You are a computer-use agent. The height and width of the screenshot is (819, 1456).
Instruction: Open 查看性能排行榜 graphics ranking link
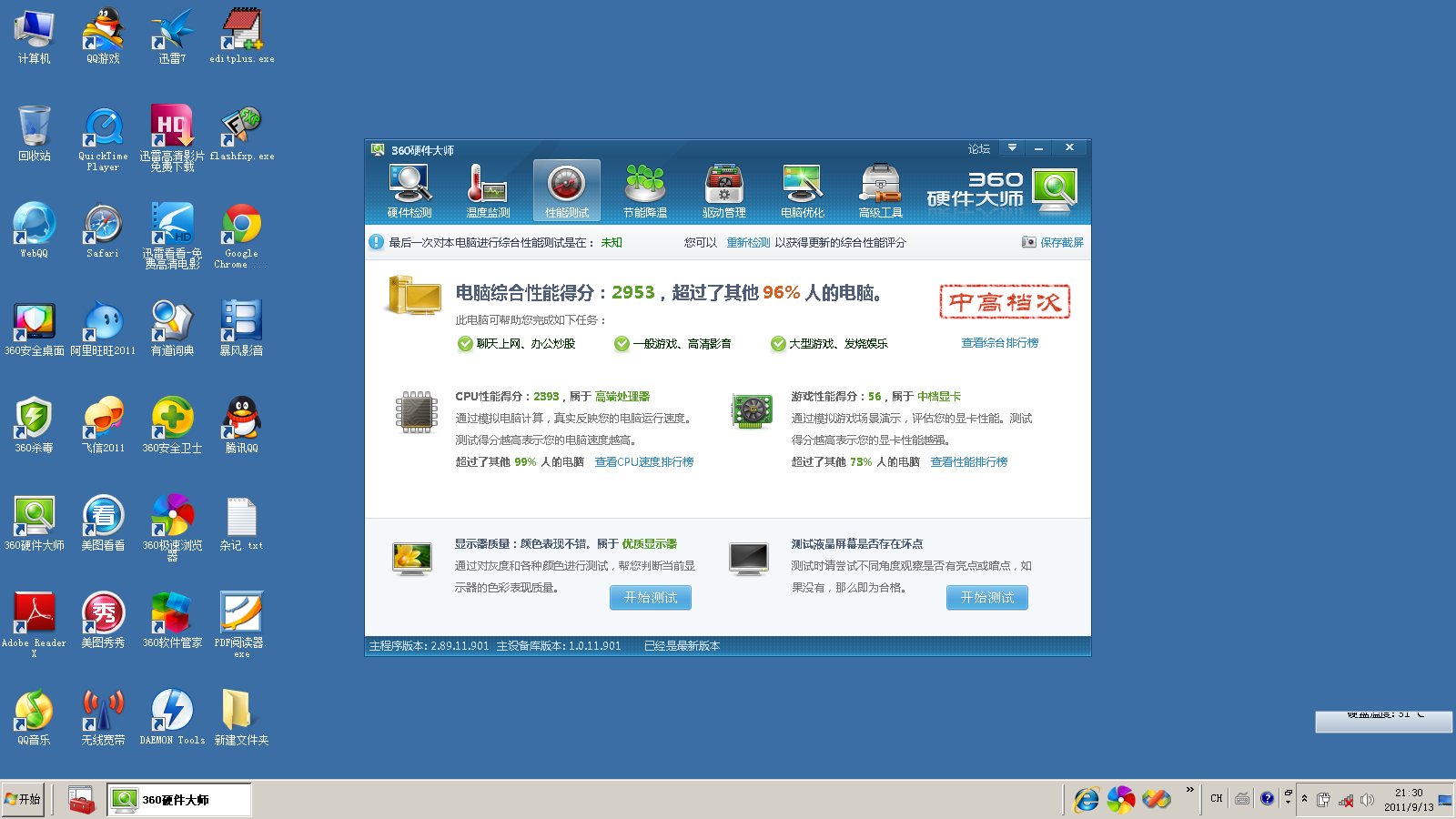point(969,462)
